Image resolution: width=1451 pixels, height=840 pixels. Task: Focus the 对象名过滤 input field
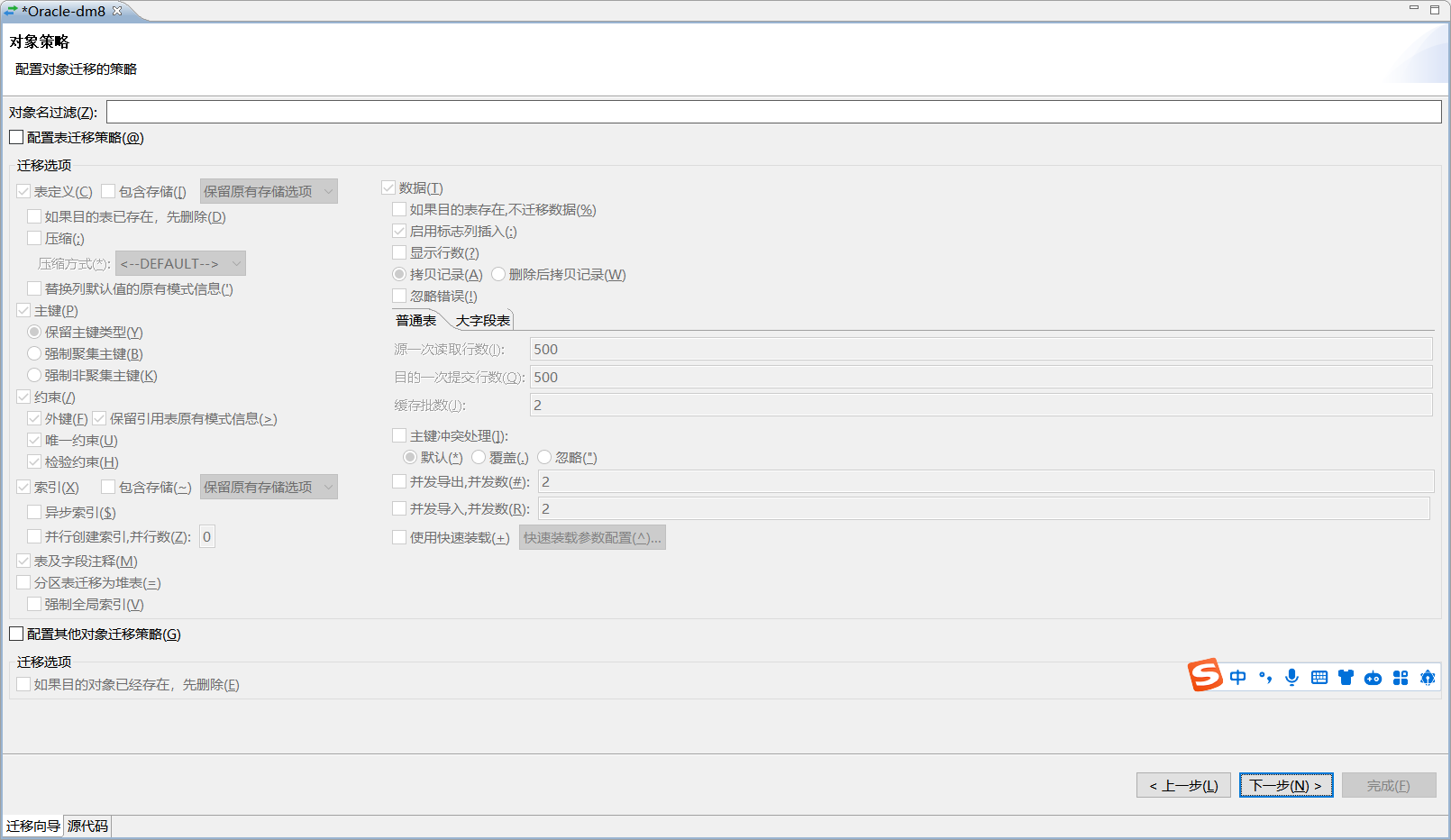[x=774, y=112]
